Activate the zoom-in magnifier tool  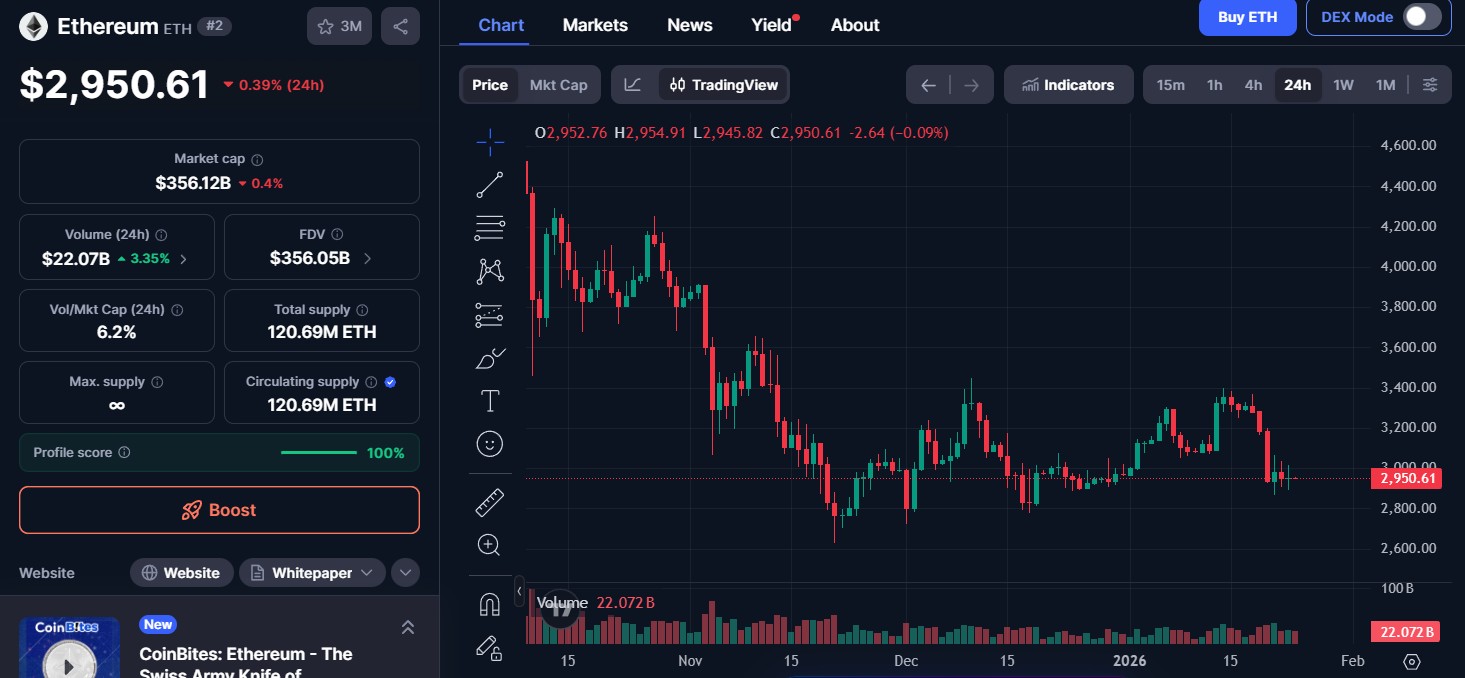point(489,545)
